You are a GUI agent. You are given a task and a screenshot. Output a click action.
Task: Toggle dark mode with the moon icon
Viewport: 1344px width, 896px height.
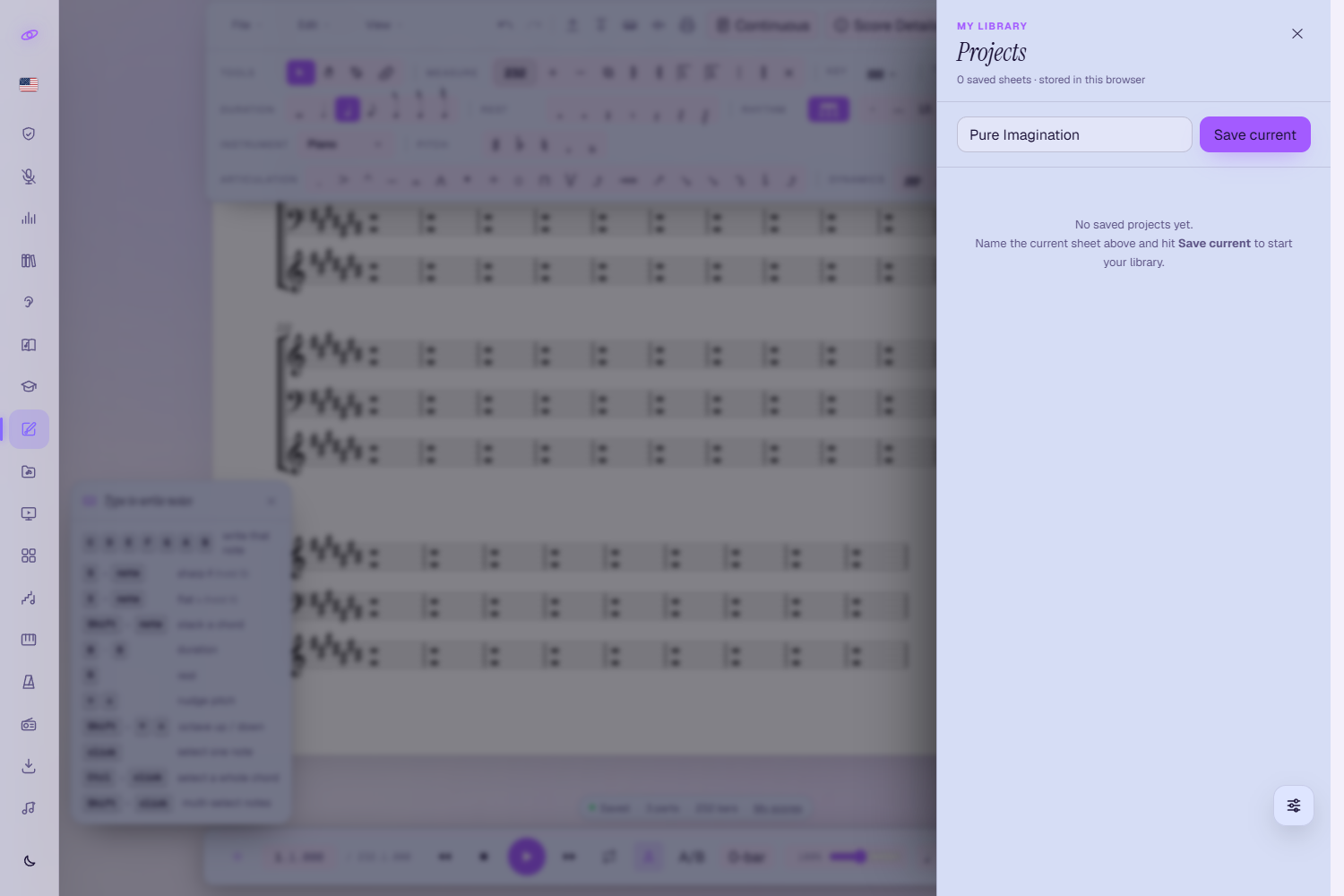(x=29, y=861)
